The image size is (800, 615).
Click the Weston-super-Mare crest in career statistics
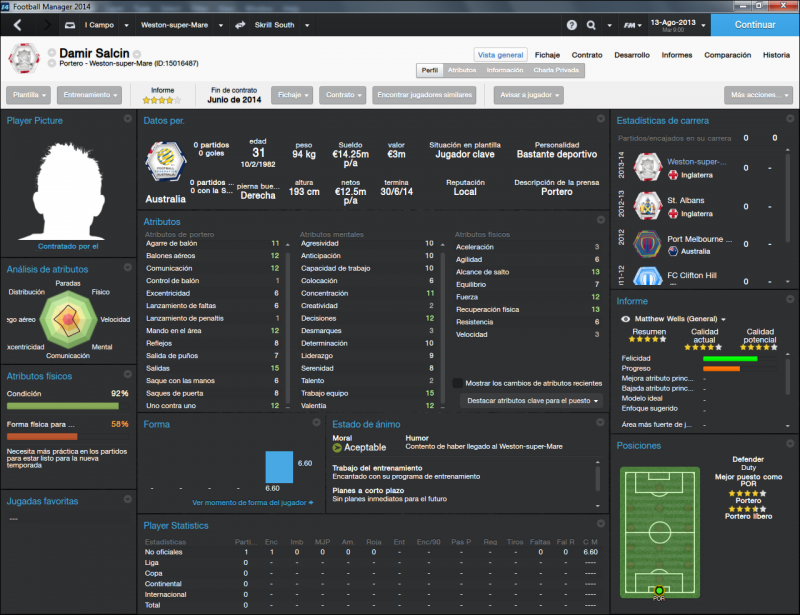(647, 168)
